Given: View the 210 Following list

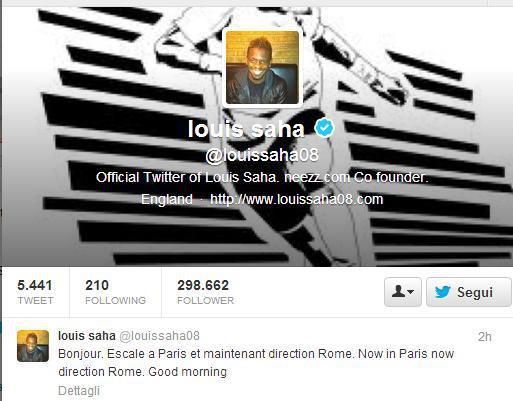Looking at the screenshot, I should pyautogui.click(x=115, y=292).
